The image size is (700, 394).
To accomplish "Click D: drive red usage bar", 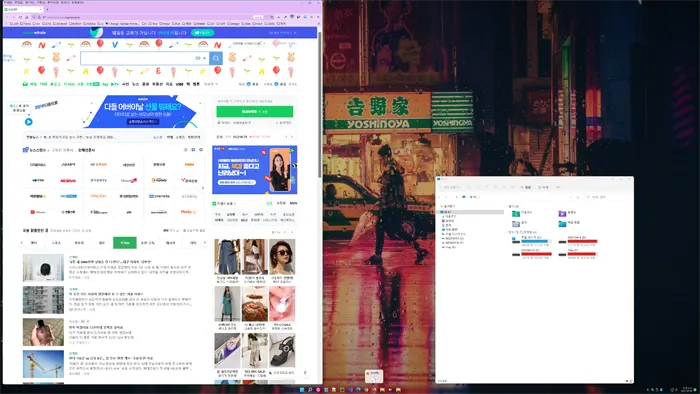I will point(582,241).
